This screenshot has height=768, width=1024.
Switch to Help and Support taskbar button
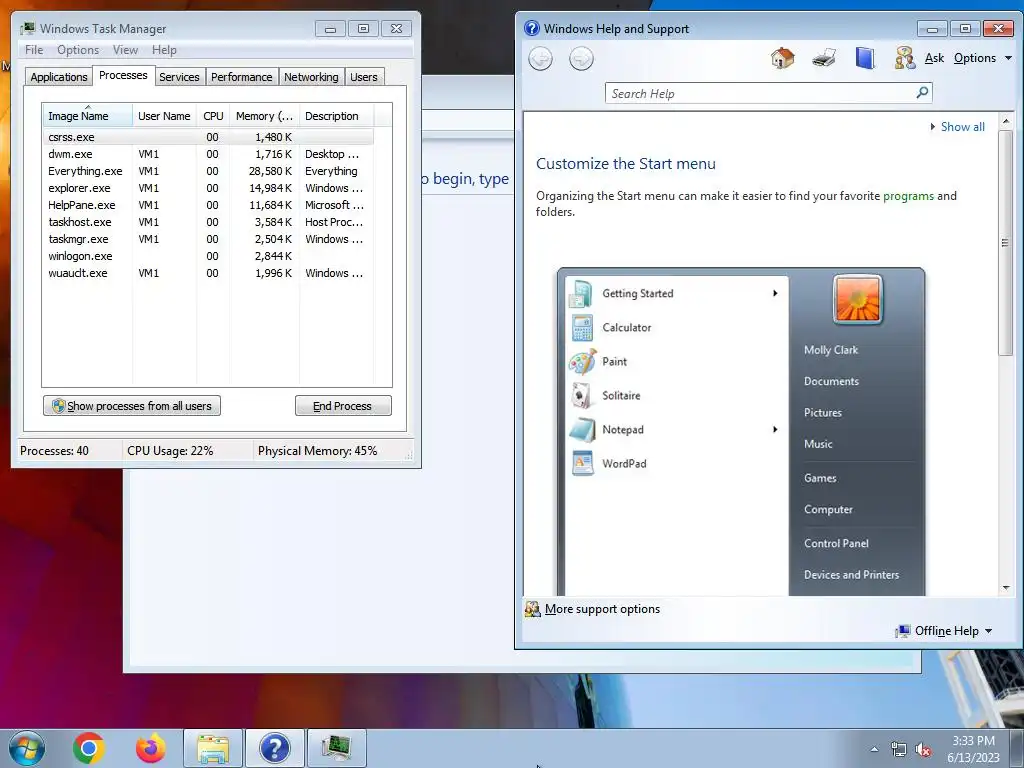pos(274,748)
